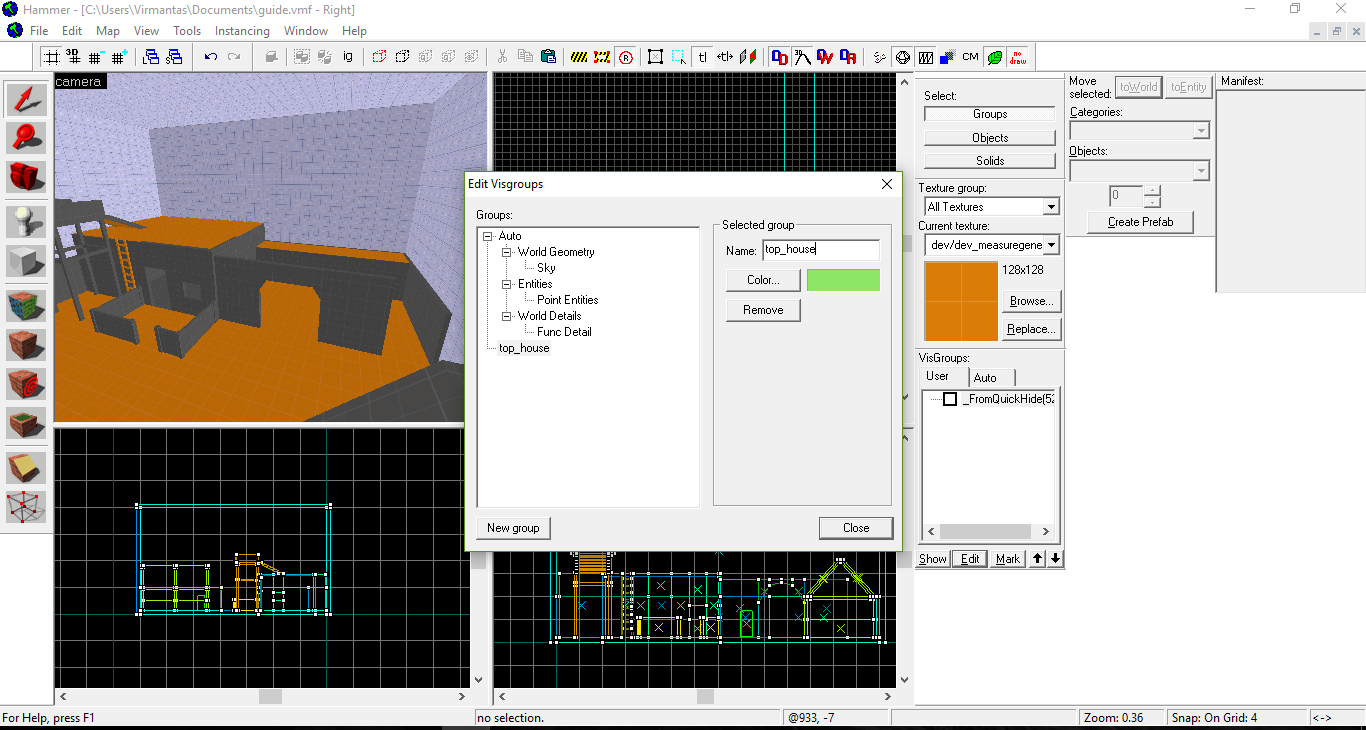Select the Clipping tool icon
Viewport: 1366px width, 730px height.
tap(27, 467)
